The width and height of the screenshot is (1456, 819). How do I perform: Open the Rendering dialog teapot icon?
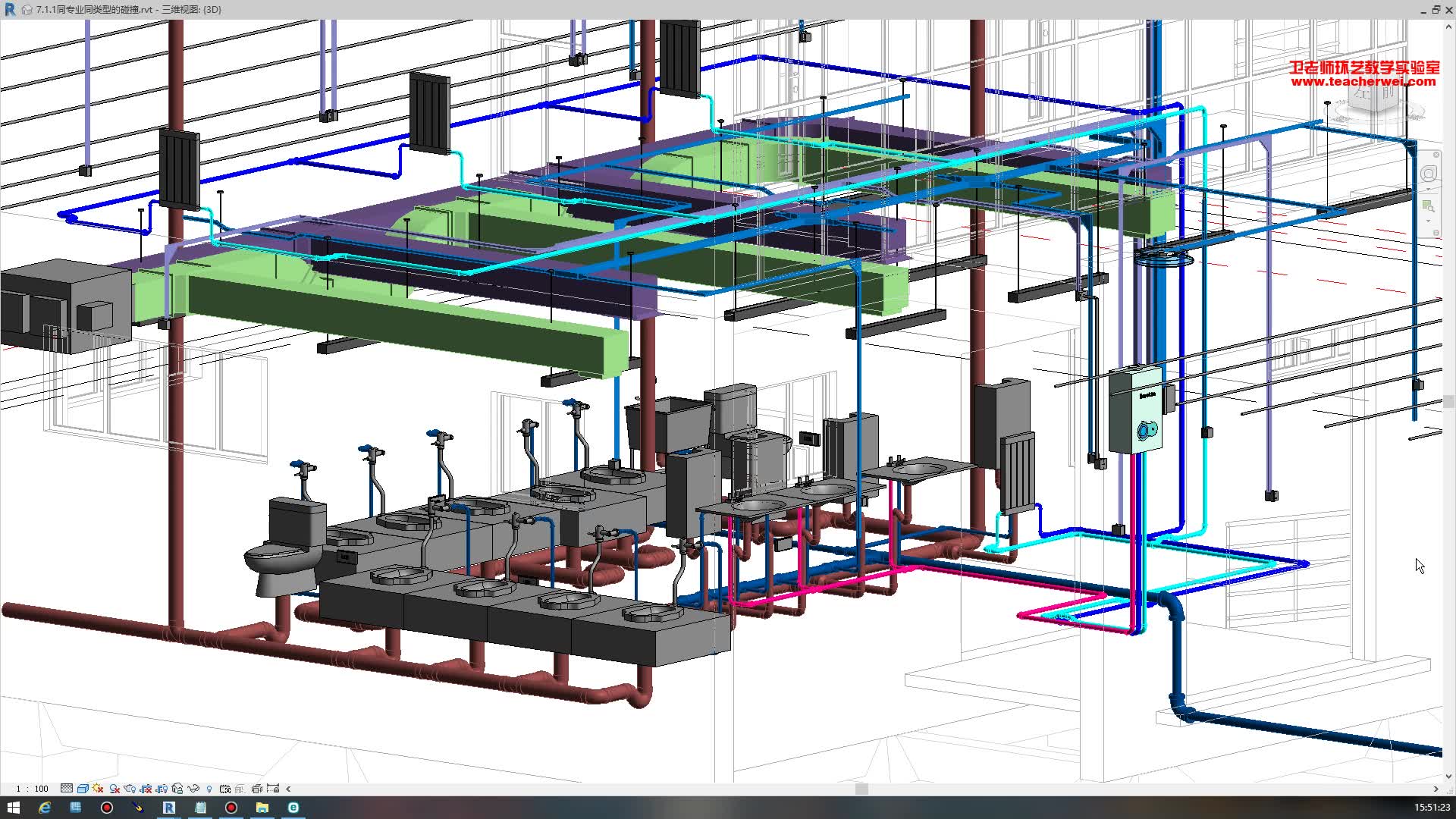pos(130,789)
